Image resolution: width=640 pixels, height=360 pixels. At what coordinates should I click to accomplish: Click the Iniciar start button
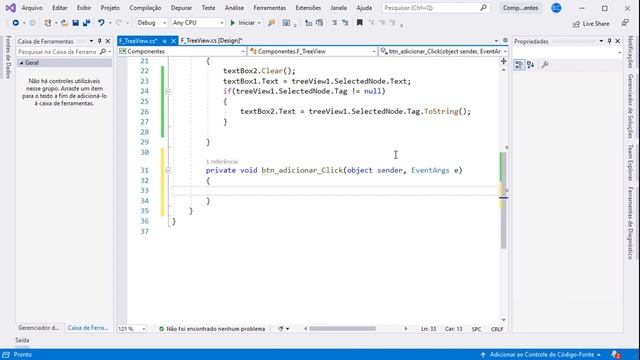point(242,23)
